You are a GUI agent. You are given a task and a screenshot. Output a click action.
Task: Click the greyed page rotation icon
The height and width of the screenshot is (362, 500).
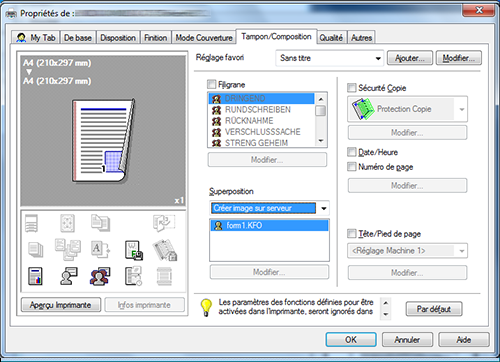click(164, 223)
